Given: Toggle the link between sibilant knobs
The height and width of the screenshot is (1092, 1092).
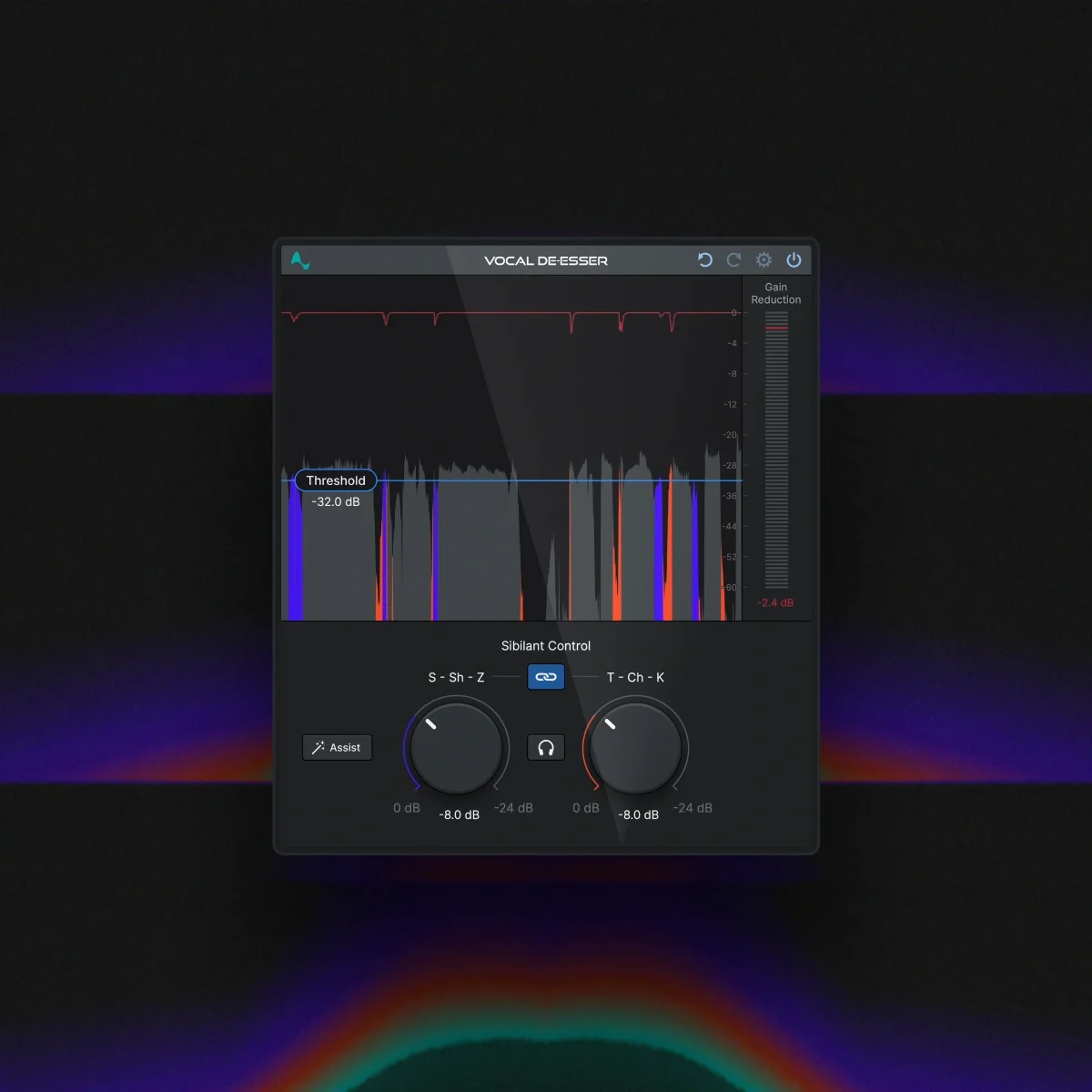Looking at the screenshot, I should (x=546, y=677).
